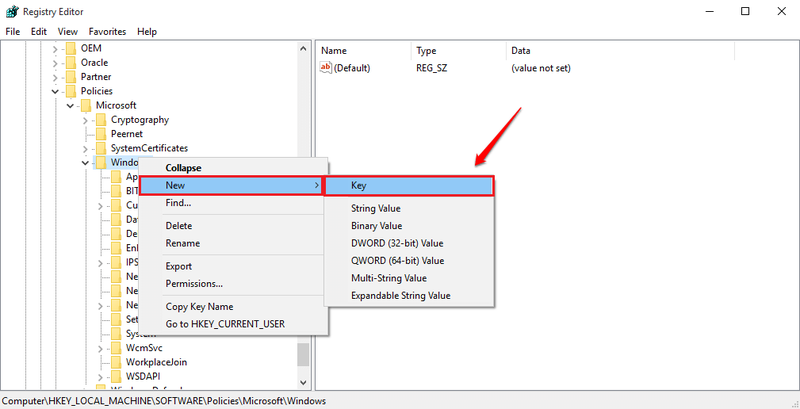This screenshot has height=409, width=800.
Task: Choose QWORD (64-bit) Value
Action: 397,261
